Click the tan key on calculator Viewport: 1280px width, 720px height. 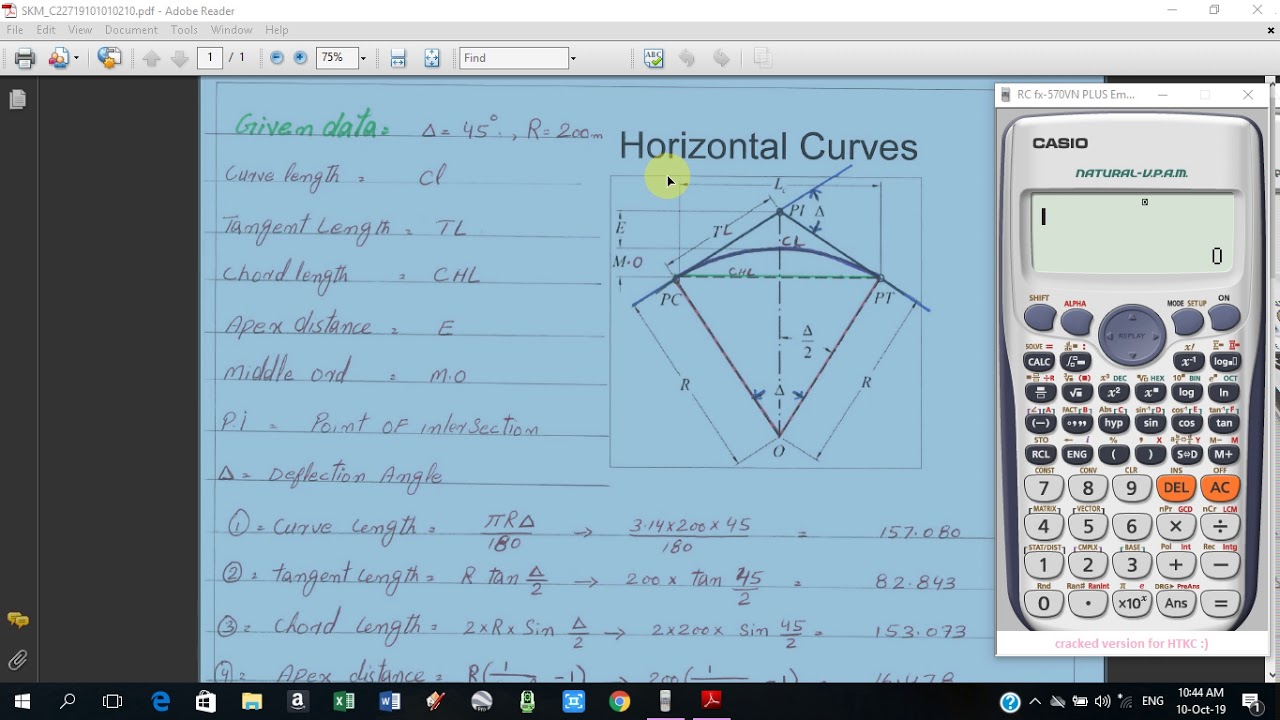(1224, 423)
